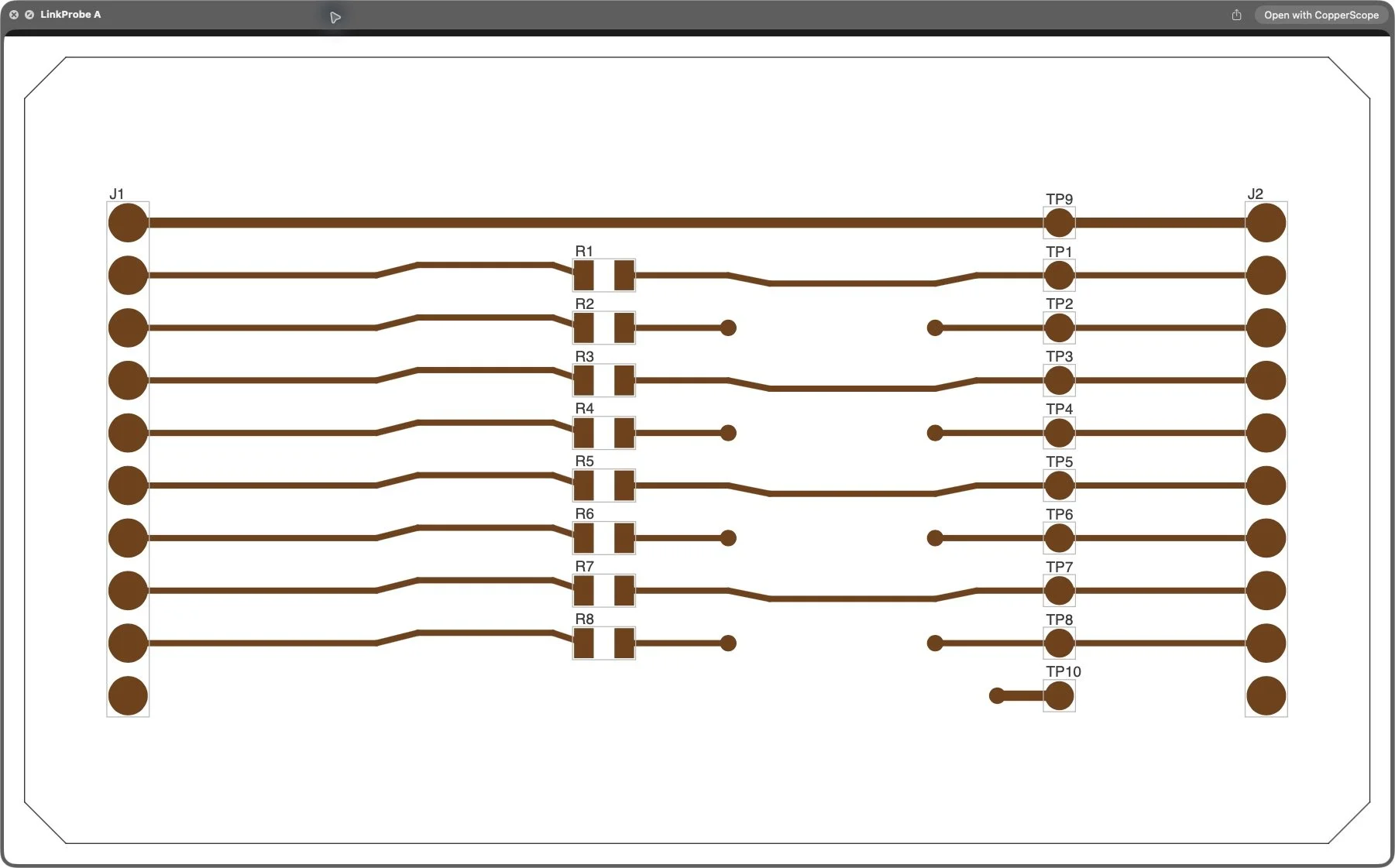Click test point TP3 pad
This screenshot has height=868, width=1395.
pos(1059,381)
